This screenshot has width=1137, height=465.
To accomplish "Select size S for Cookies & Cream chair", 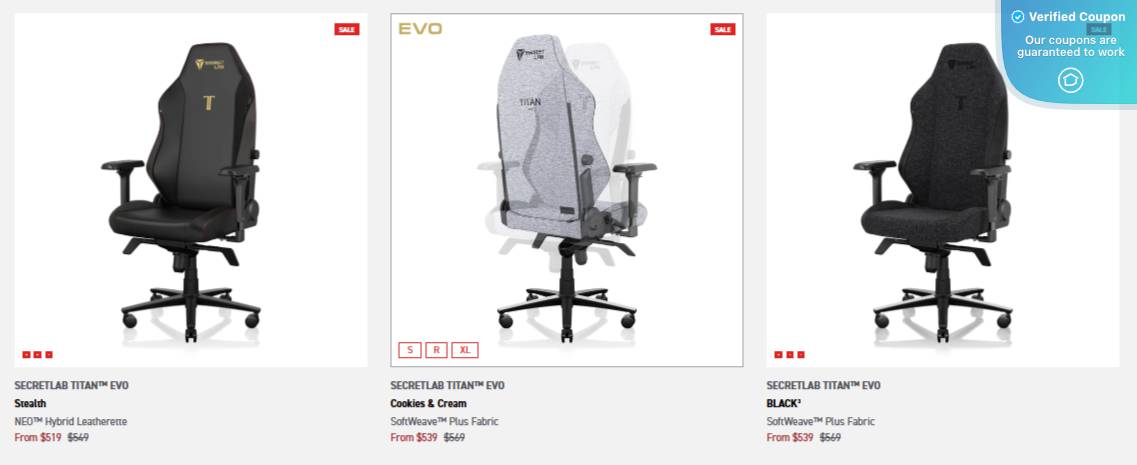I will coord(410,350).
